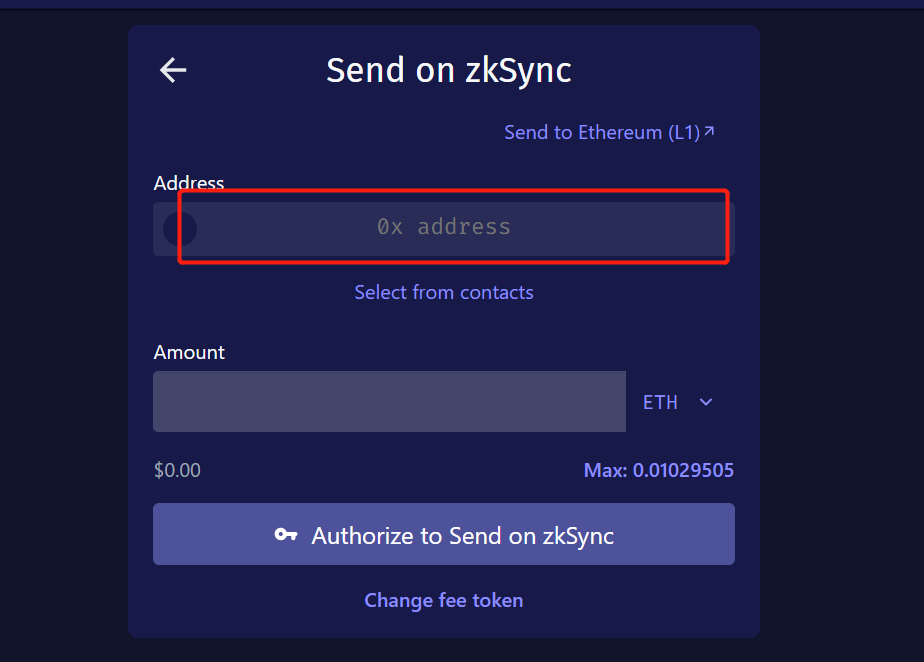Viewport: 924px width, 662px height.
Task: Click the "Max:" label text
Action: click(x=605, y=470)
